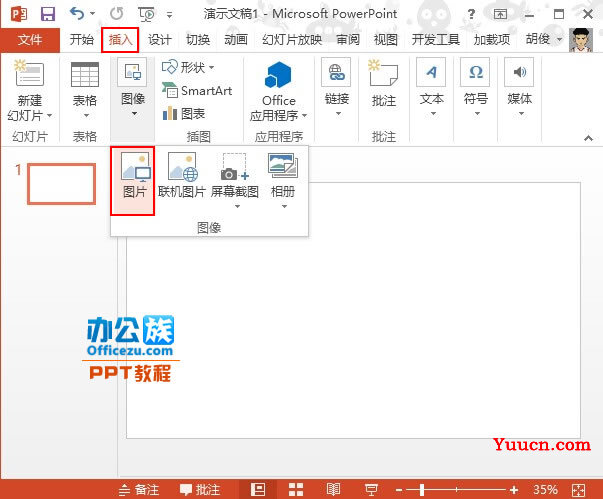Open the 加载项 tab
Screen dimensions: 603x499
pos(491,40)
